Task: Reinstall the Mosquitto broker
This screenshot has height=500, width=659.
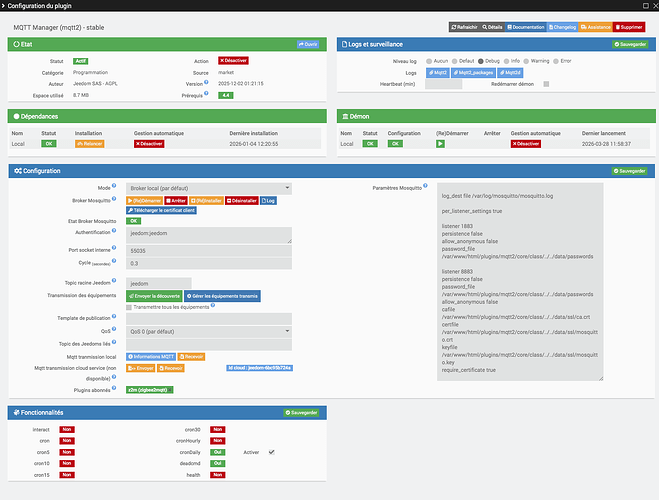Action: pyautogui.click(x=206, y=201)
